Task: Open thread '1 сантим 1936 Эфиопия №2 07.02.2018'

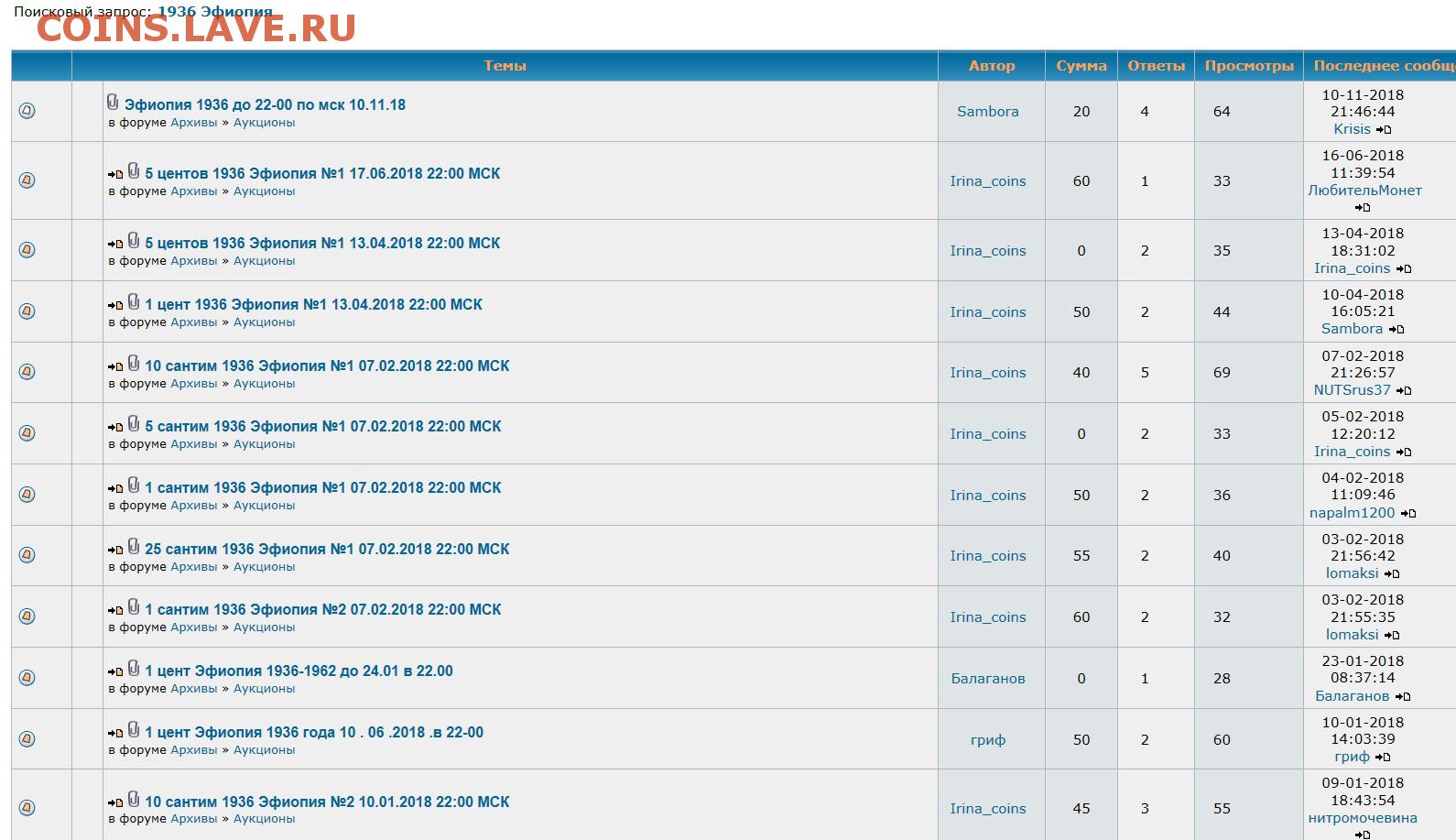Action: 323,610
